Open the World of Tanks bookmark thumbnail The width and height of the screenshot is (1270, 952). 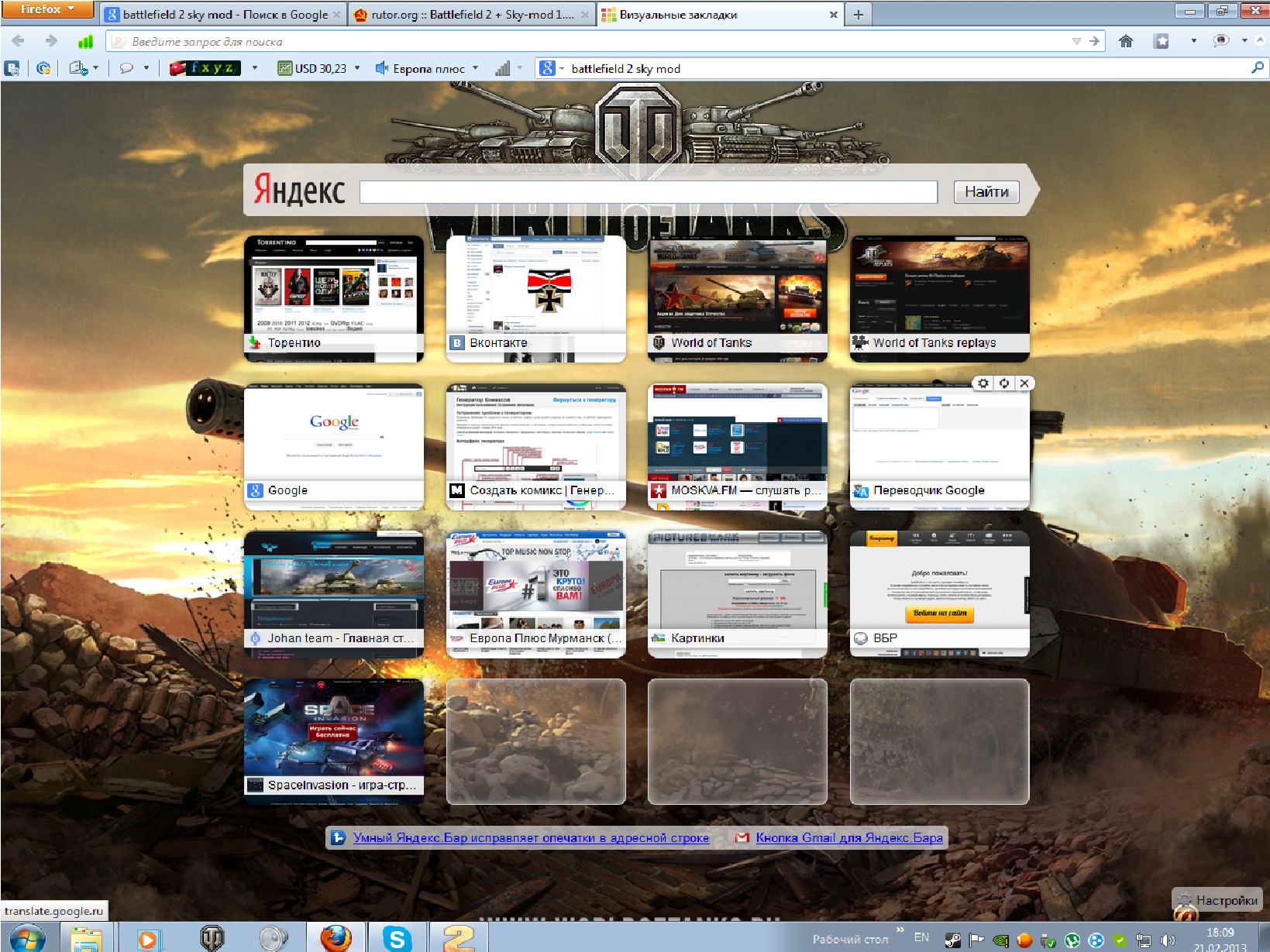pyautogui.click(x=738, y=299)
